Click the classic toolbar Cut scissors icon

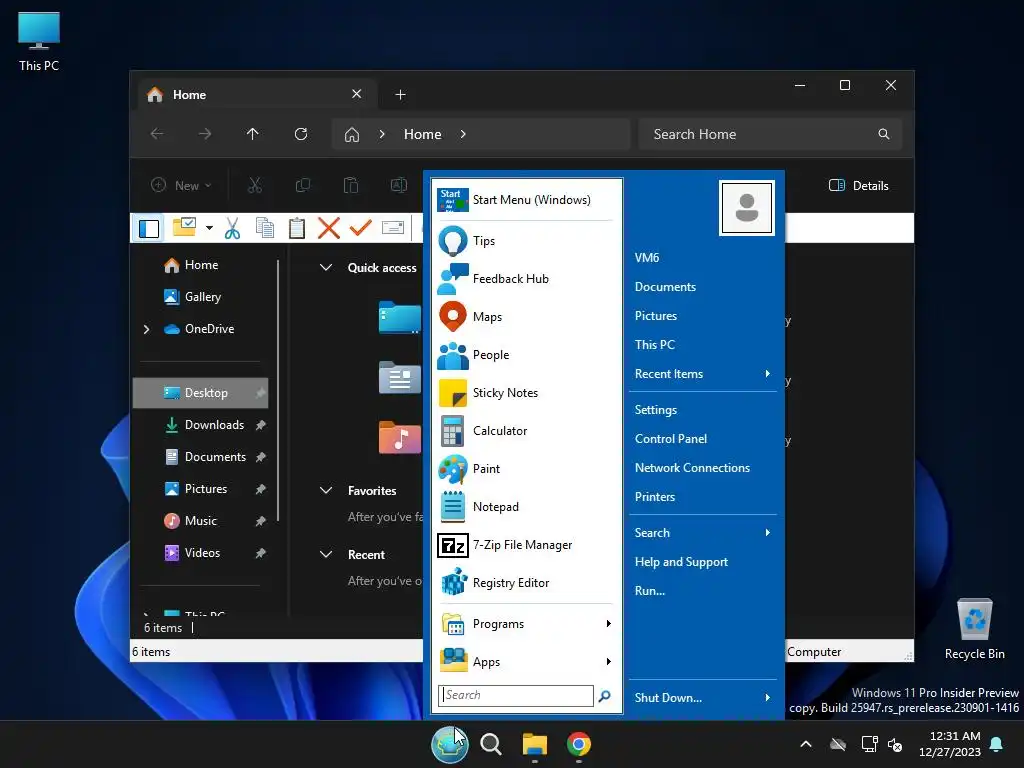[232, 228]
